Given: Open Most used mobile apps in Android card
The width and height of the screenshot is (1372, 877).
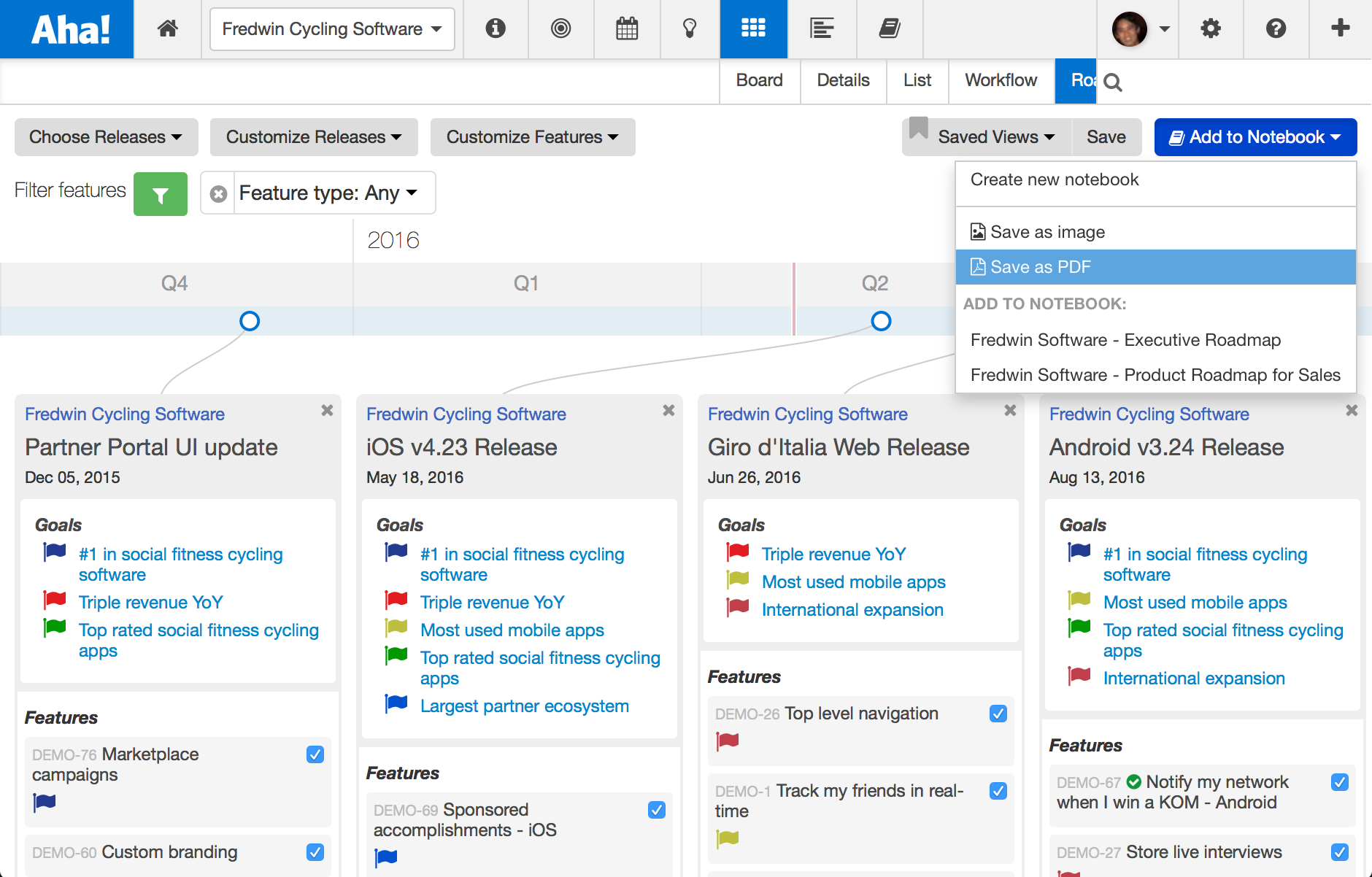Looking at the screenshot, I should 1195,603.
